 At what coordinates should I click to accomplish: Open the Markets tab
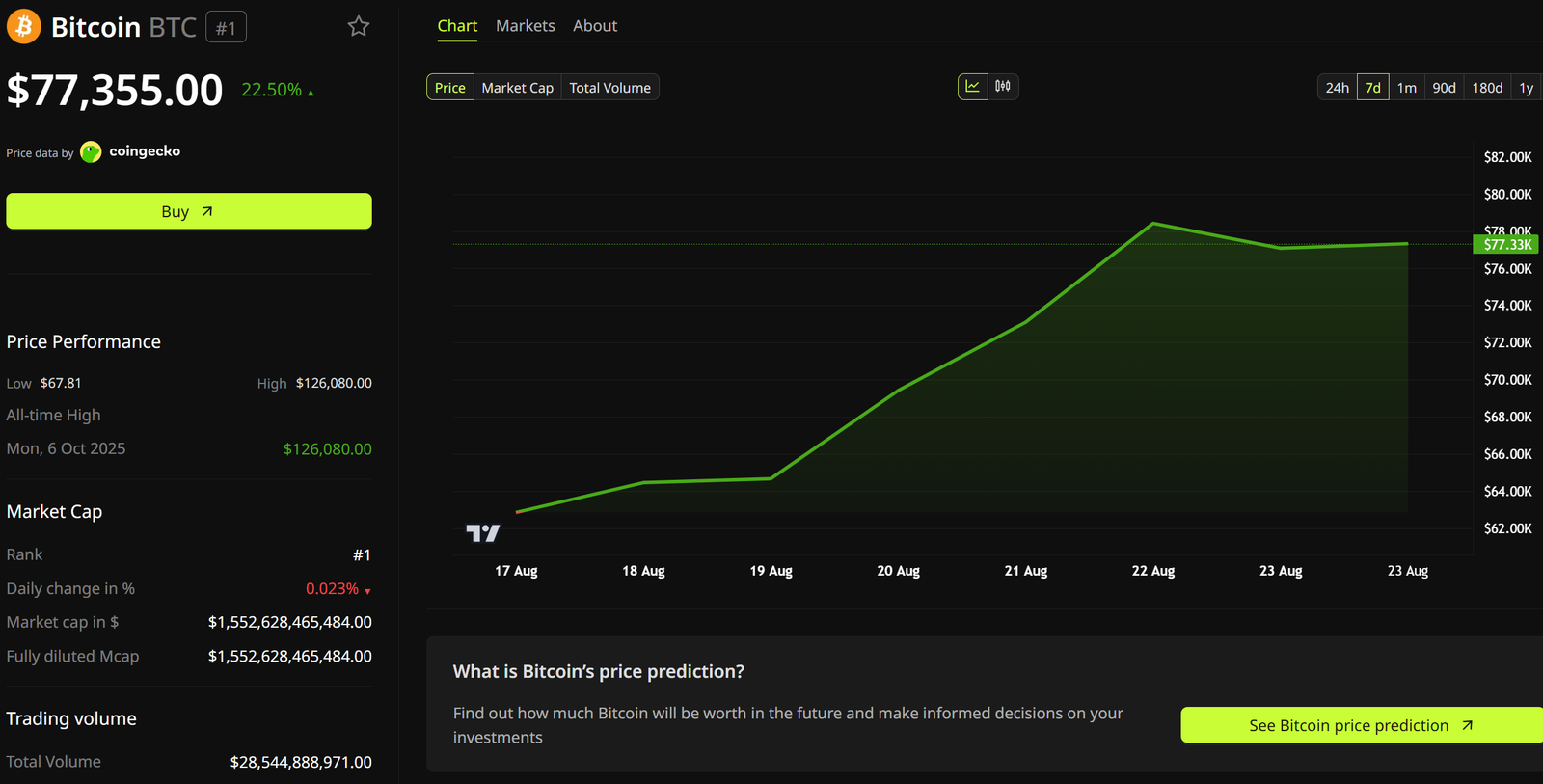point(526,26)
